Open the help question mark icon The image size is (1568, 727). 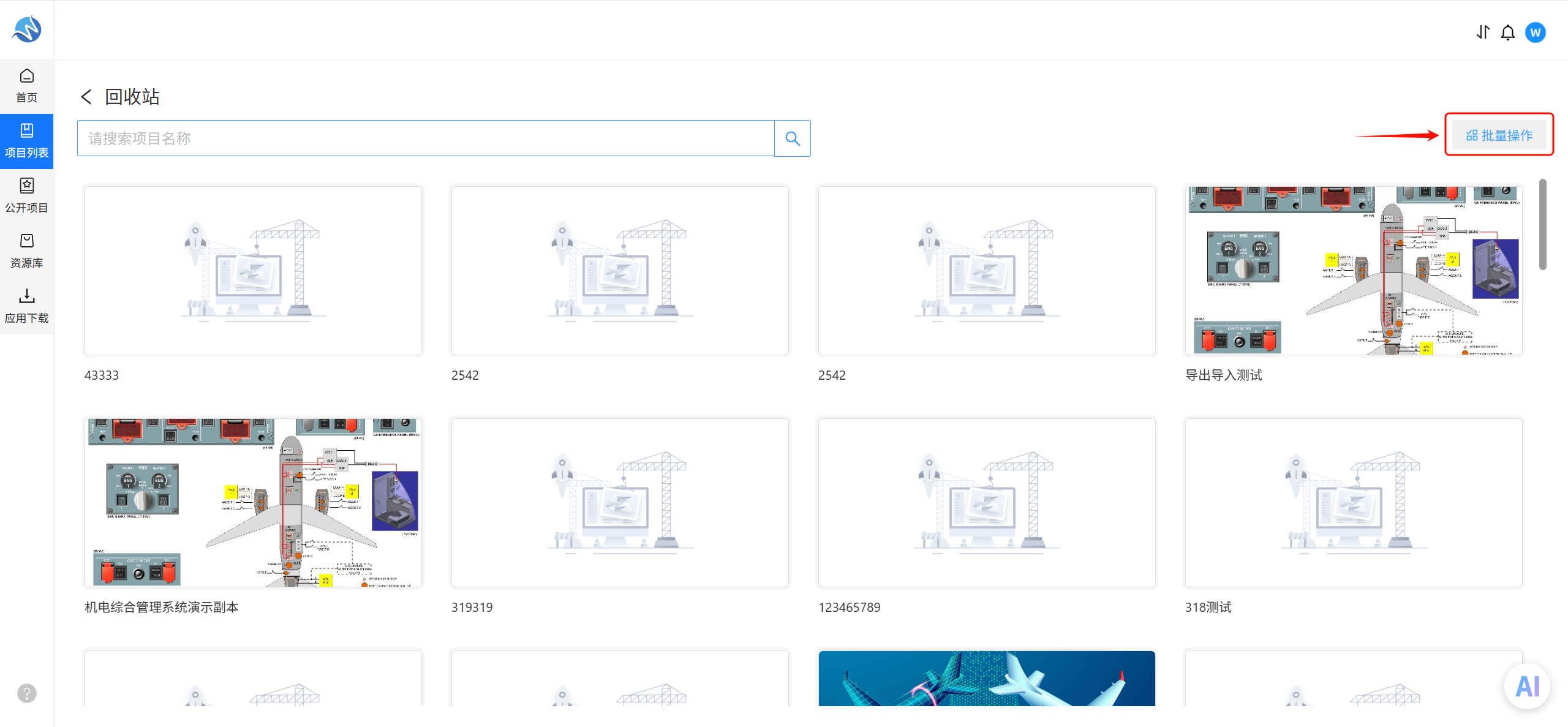point(27,693)
